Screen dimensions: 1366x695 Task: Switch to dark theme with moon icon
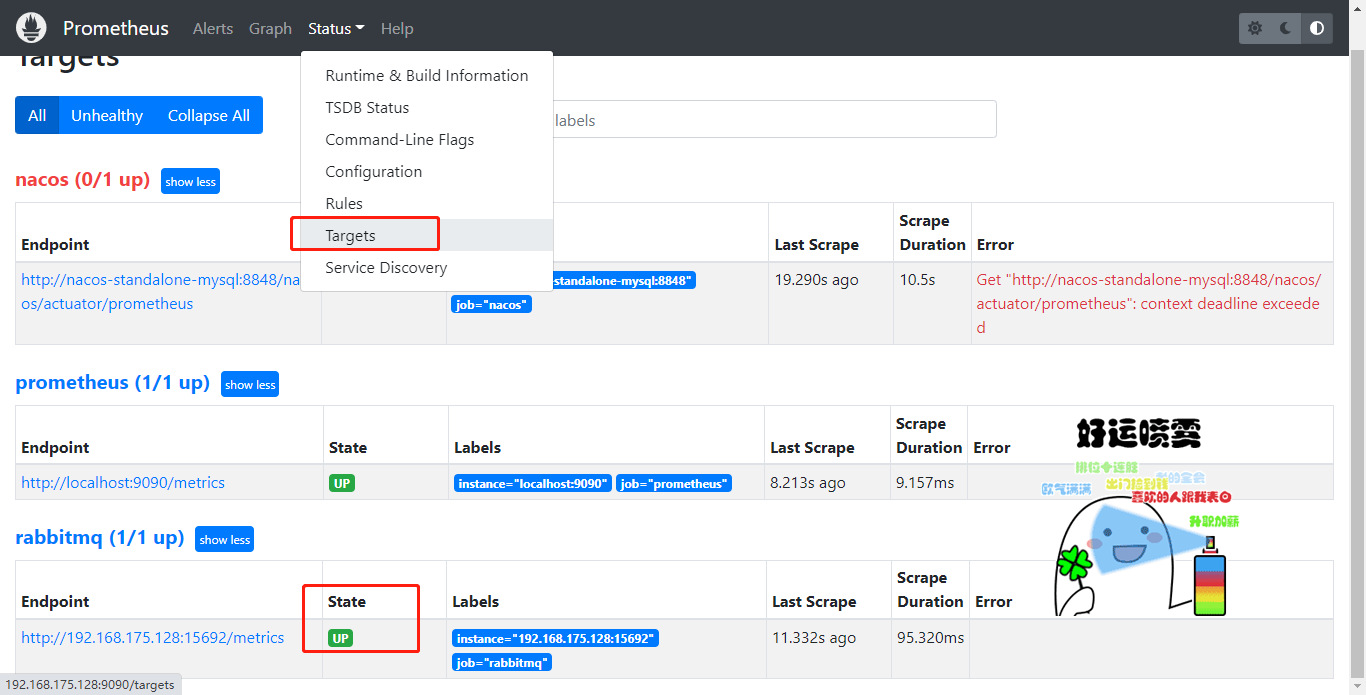coord(1286,28)
